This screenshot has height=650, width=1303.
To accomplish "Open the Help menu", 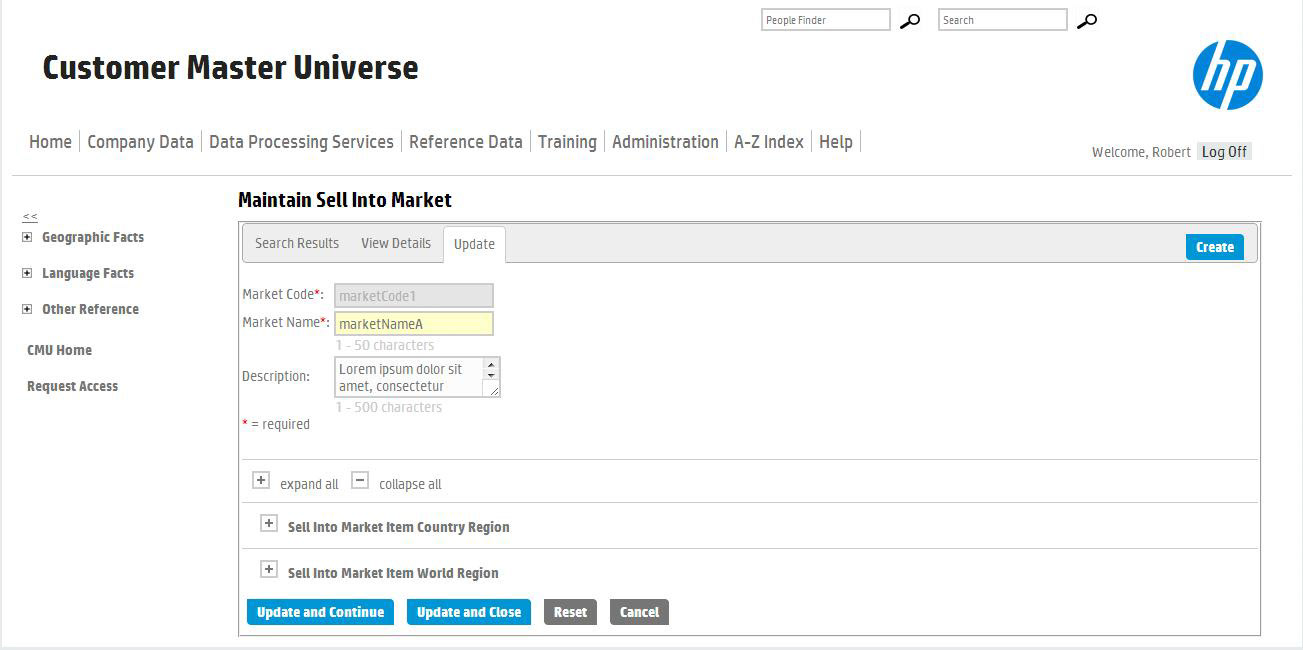I will click(836, 142).
